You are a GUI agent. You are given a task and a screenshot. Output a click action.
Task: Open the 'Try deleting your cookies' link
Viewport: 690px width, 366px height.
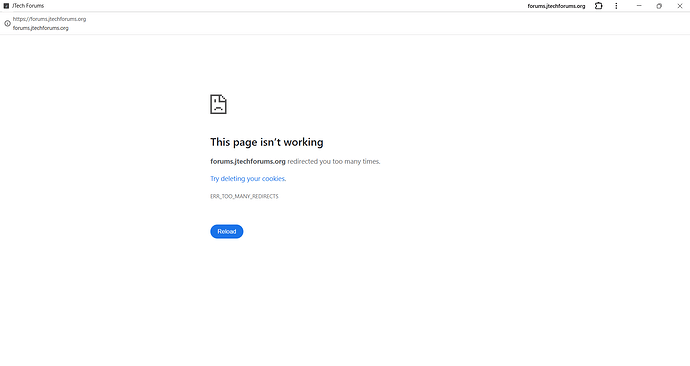pyautogui.click(x=247, y=179)
